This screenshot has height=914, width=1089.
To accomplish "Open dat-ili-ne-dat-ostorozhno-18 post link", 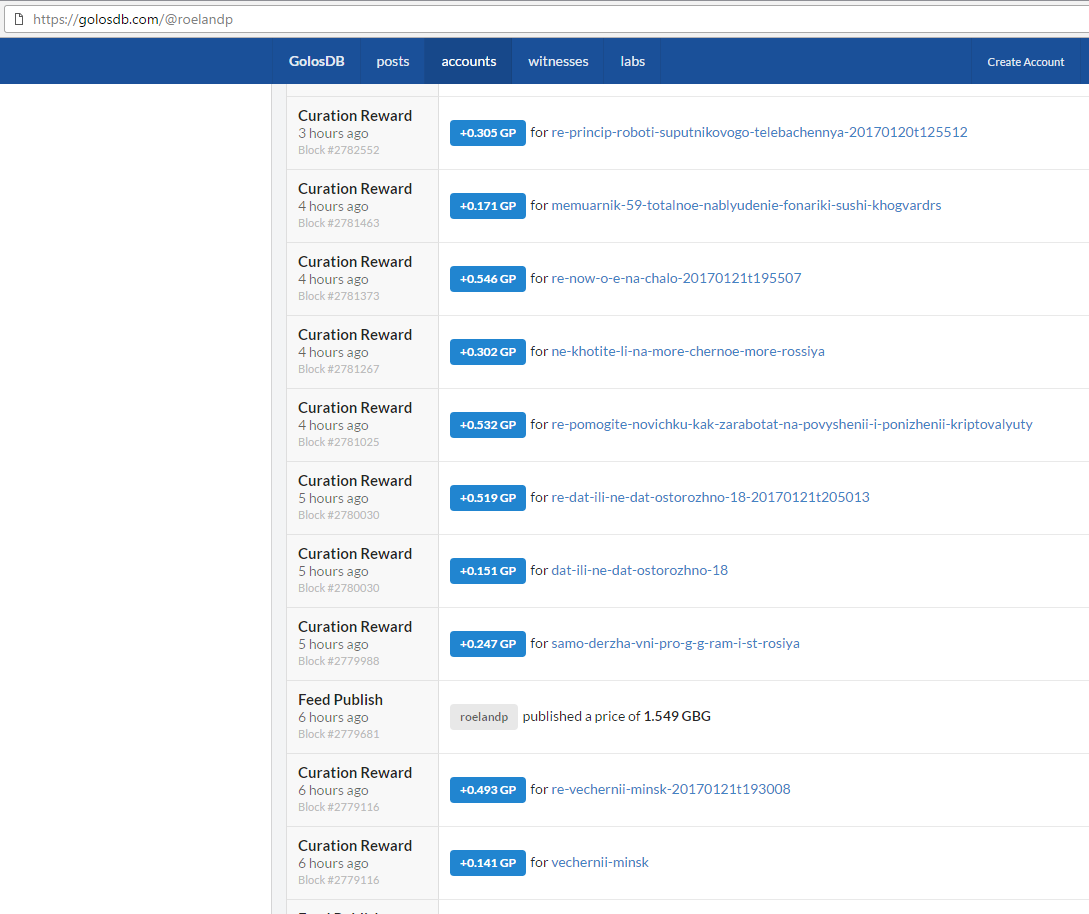I will click(x=639, y=570).
